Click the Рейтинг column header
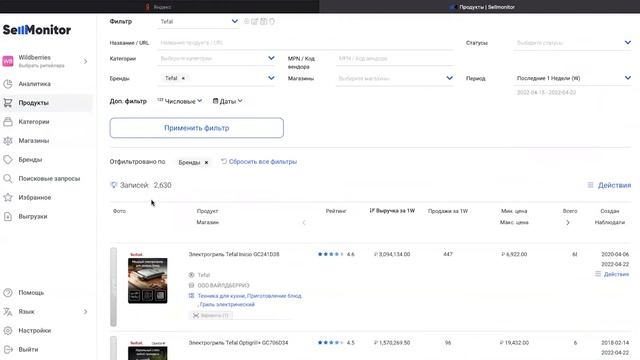The image size is (640, 360). pos(336,211)
